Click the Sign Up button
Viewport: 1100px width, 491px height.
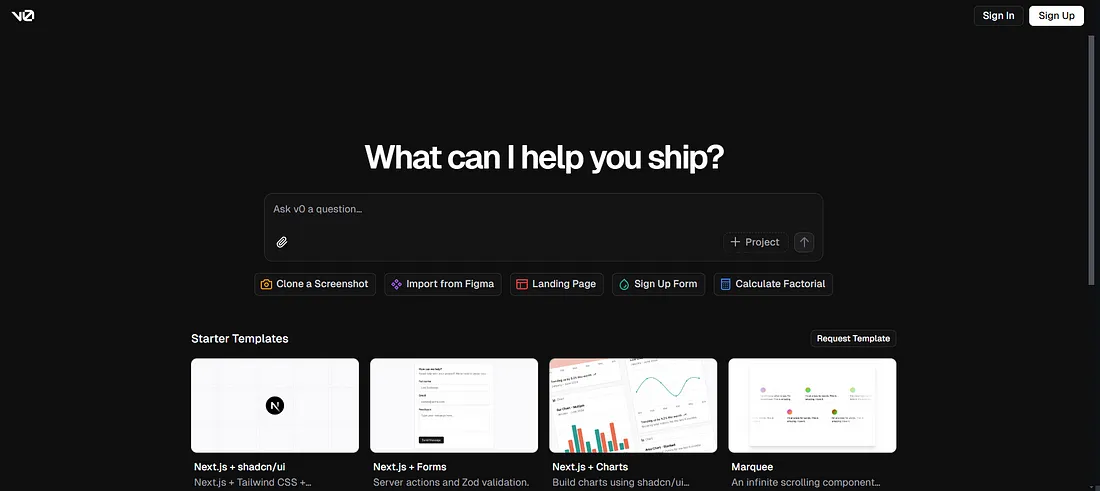pos(1057,15)
